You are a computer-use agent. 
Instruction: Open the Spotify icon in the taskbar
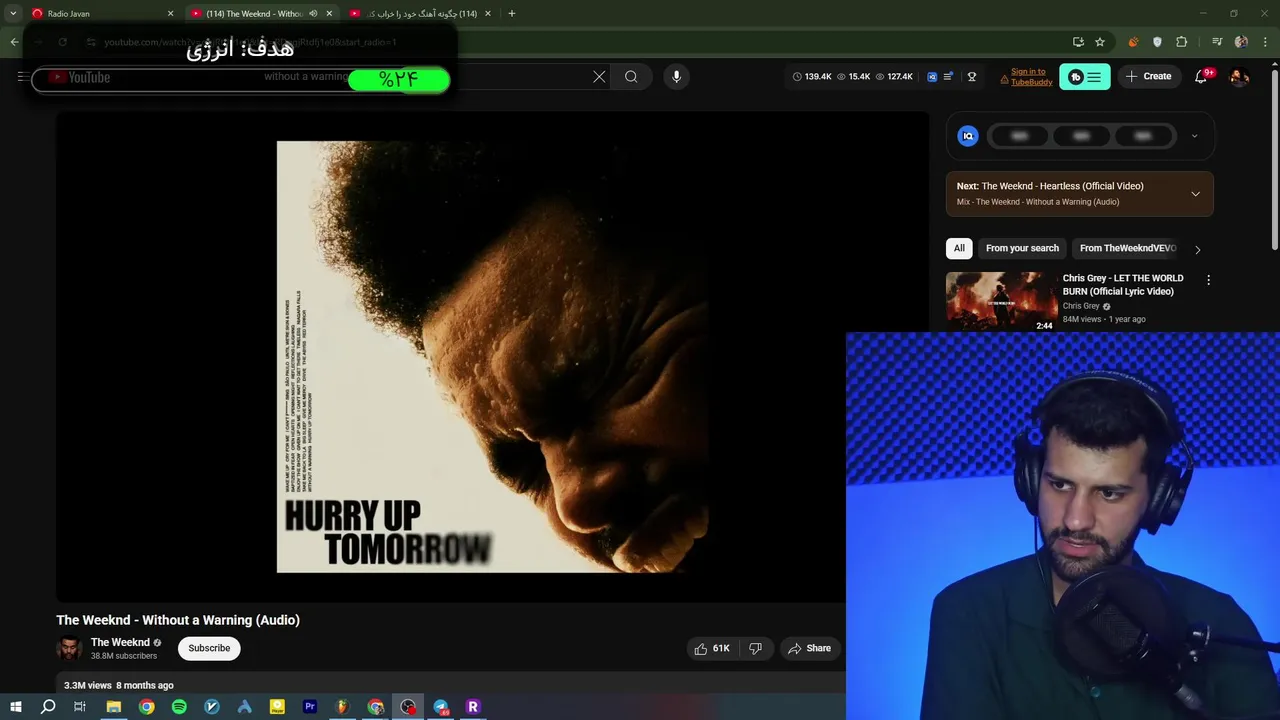pyautogui.click(x=179, y=707)
